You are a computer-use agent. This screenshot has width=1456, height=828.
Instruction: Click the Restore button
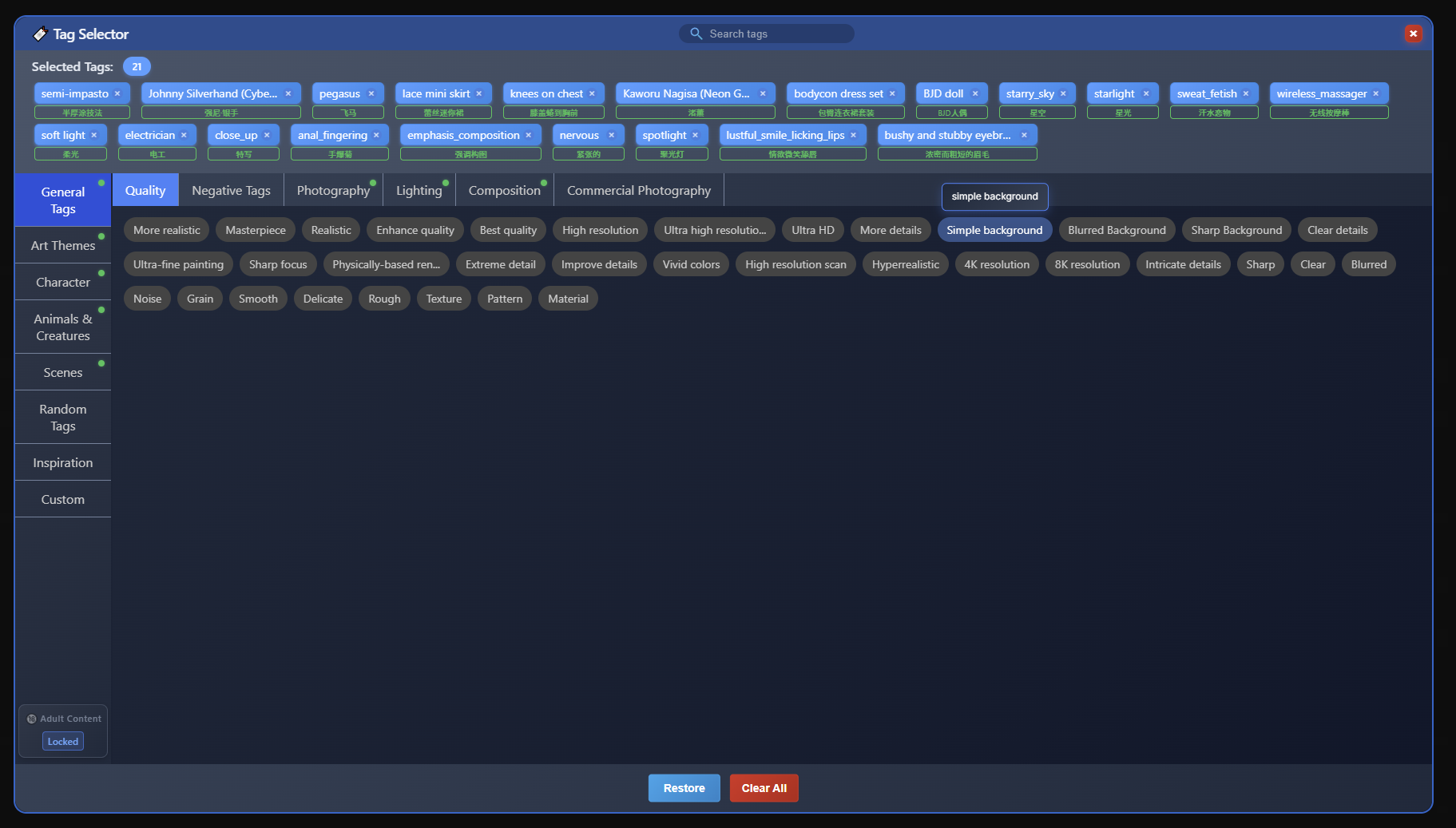tap(684, 788)
